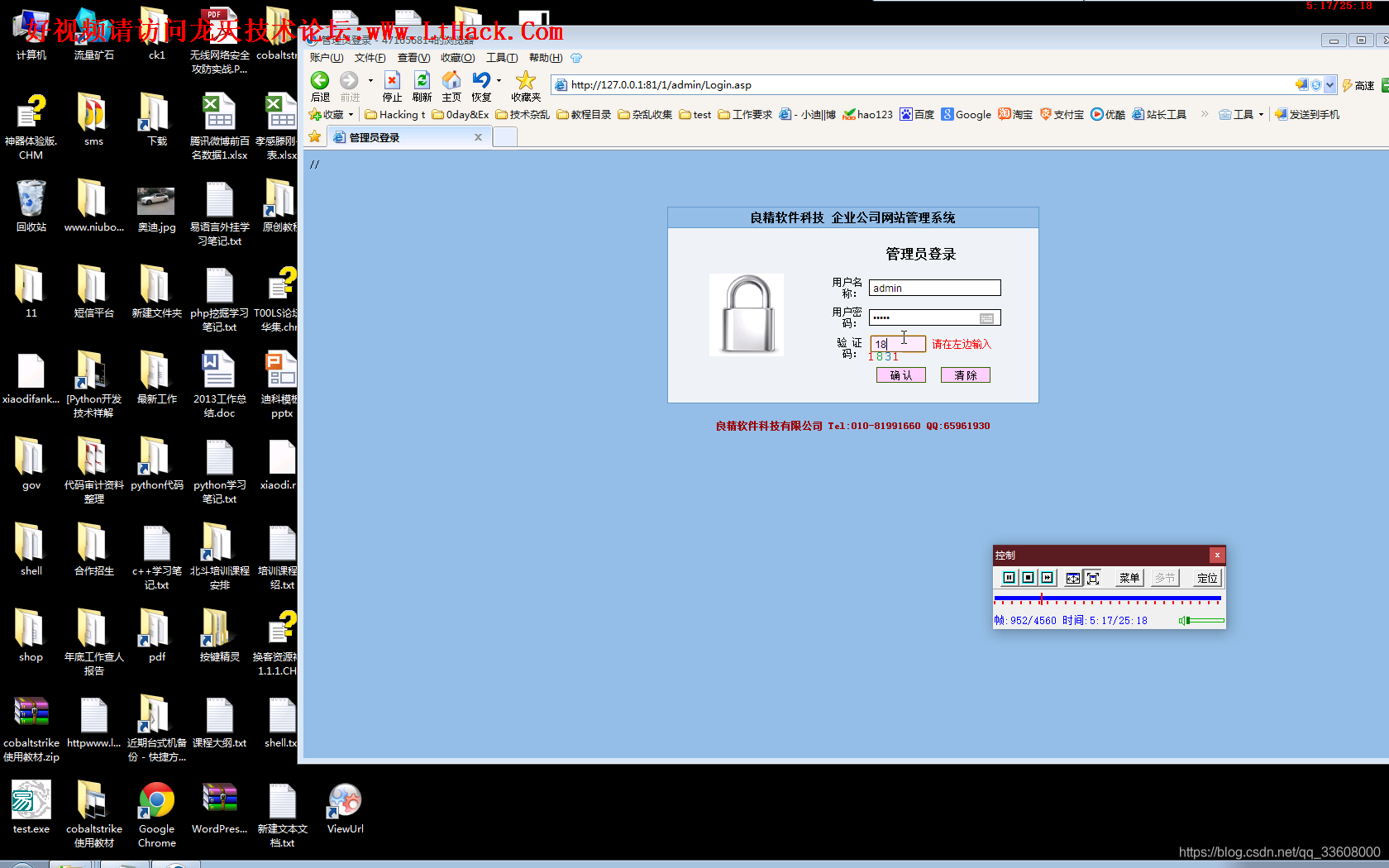Image resolution: width=1389 pixels, height=868 pixels.
Task: Select the 回收站 recycle bin desktop icon
Action: (x=31, y=207)
